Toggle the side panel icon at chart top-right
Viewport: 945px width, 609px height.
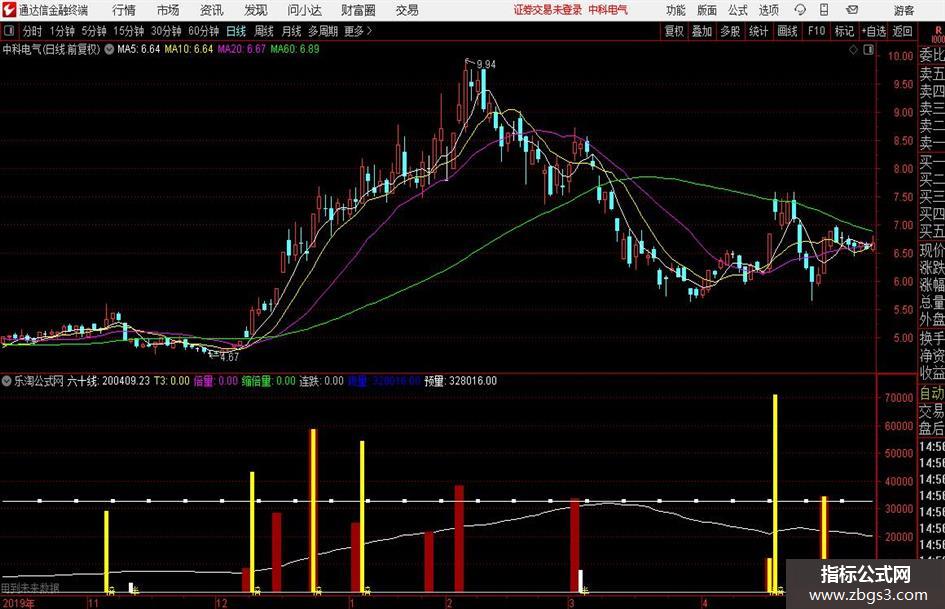click(868, 50)
